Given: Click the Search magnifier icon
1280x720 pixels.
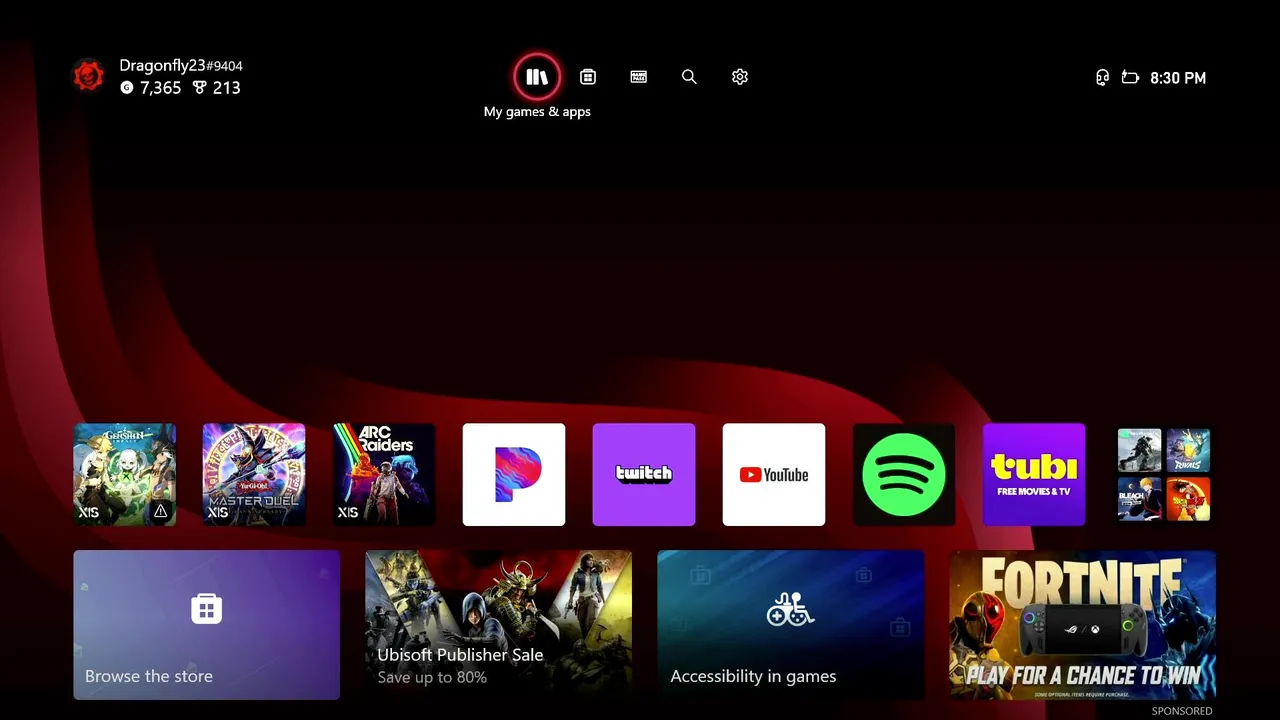Looking at the screenshot, I should (689, 77).
